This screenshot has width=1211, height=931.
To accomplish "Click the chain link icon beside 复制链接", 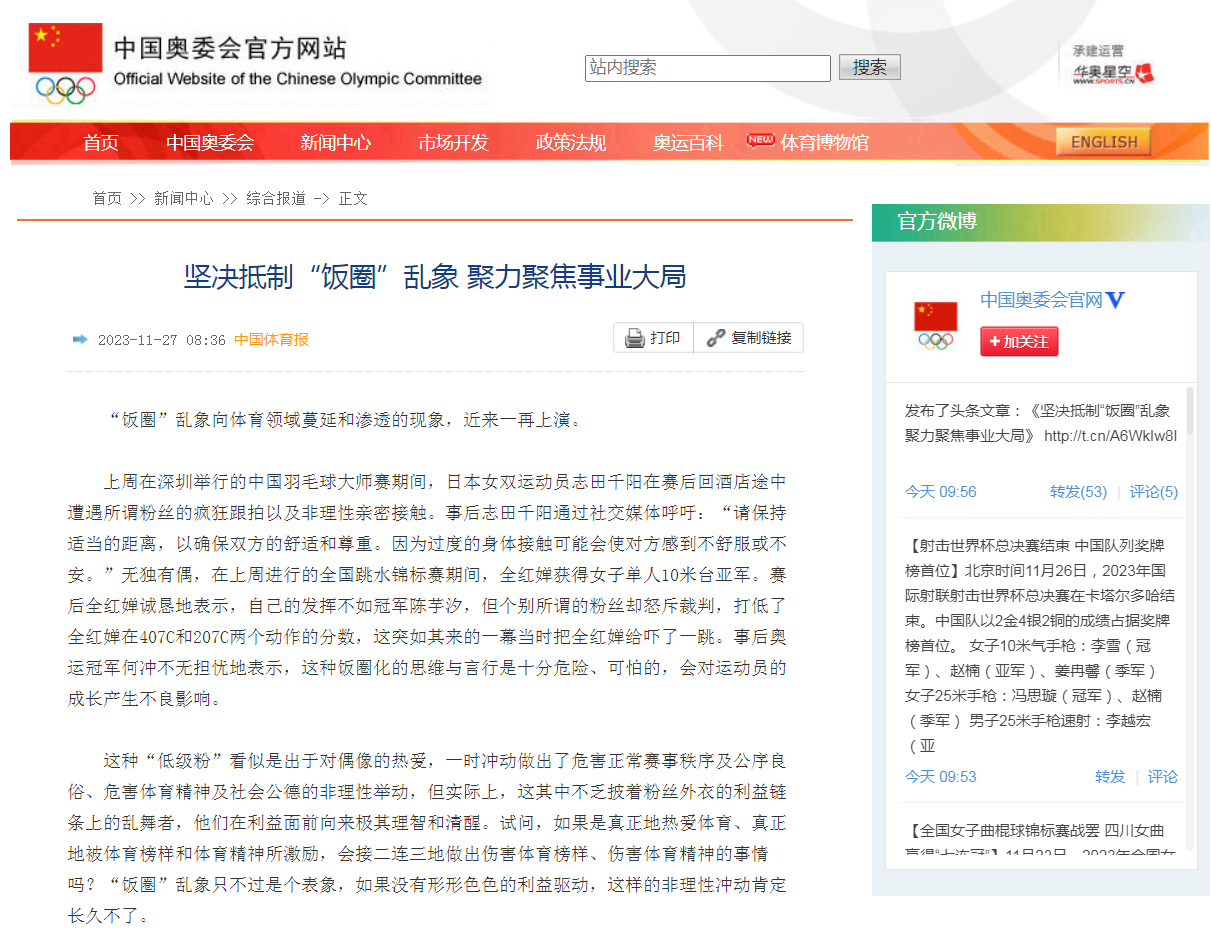I will pos(715,338).
